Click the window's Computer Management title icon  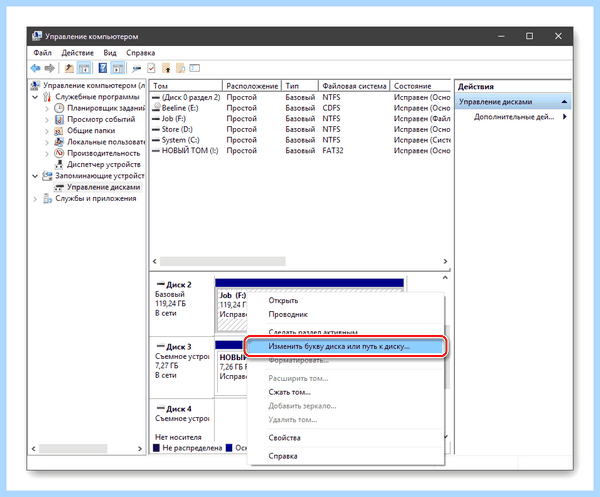[x=37, y=36]
